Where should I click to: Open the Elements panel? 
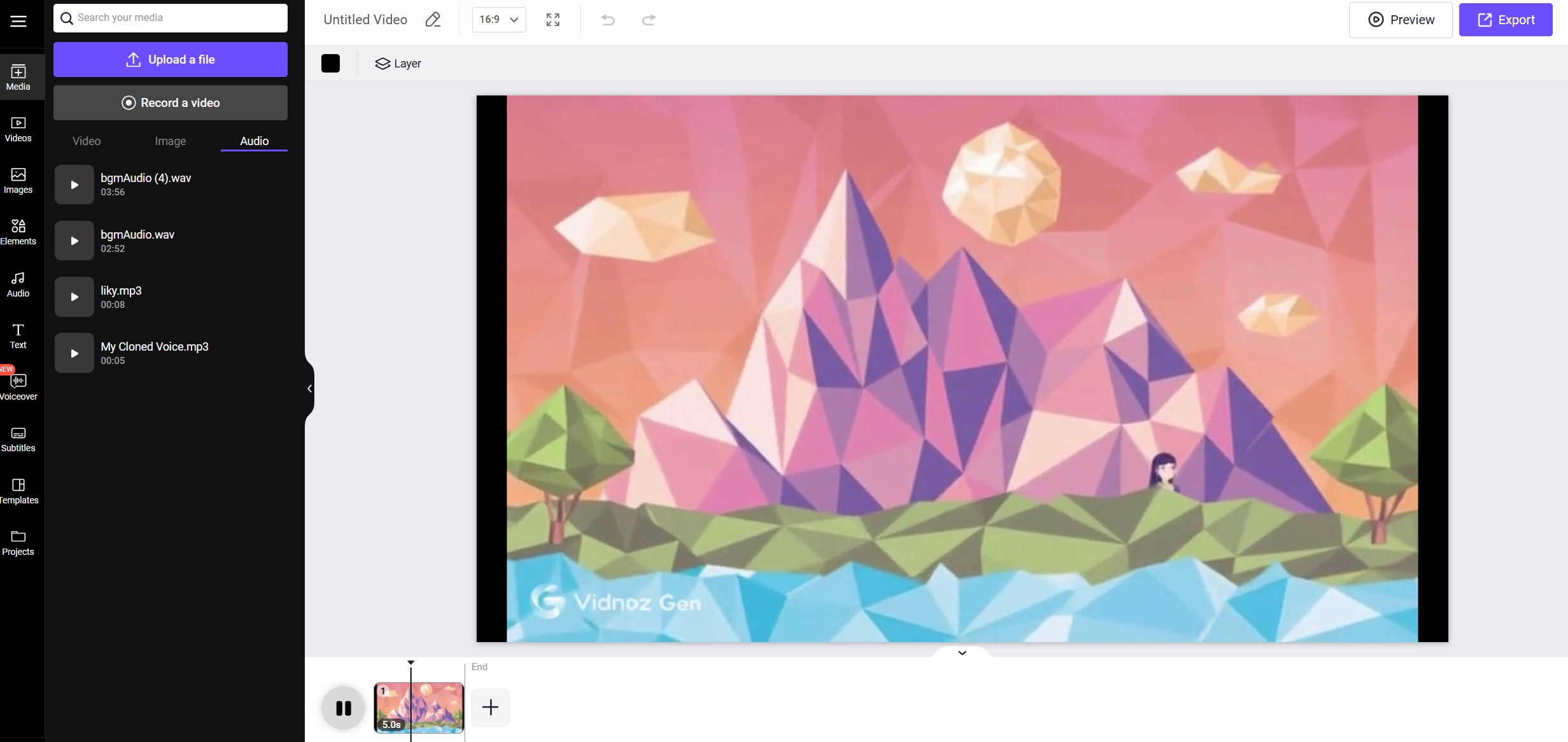18,232
